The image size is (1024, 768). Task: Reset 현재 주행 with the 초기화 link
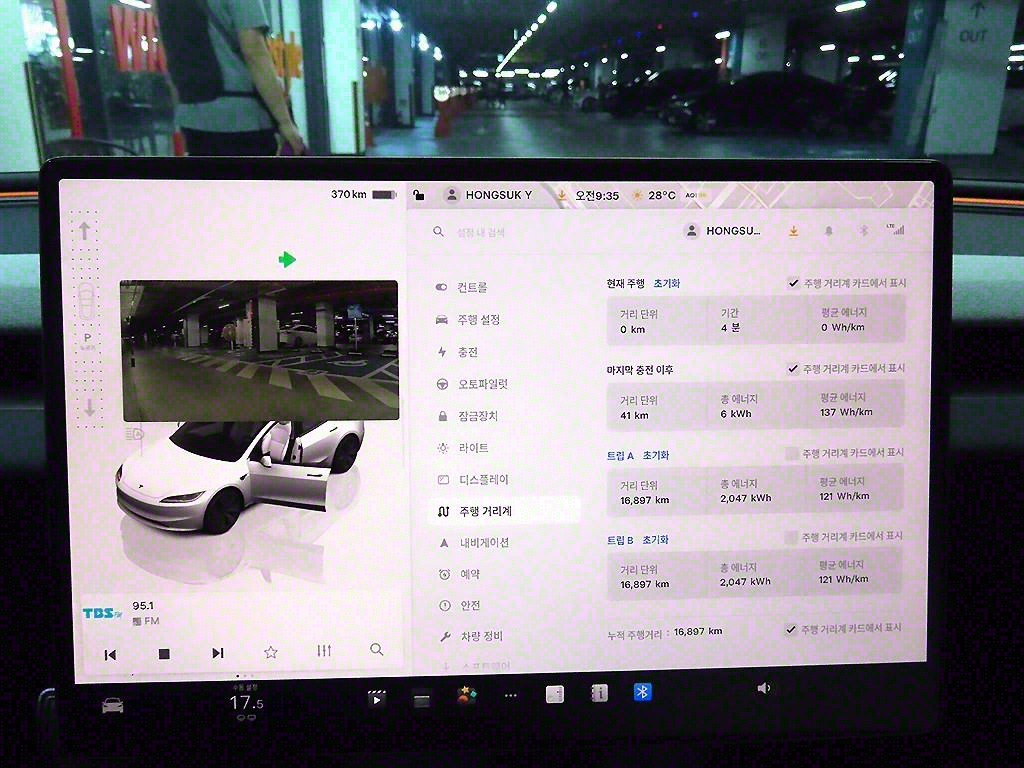(667, 283)
